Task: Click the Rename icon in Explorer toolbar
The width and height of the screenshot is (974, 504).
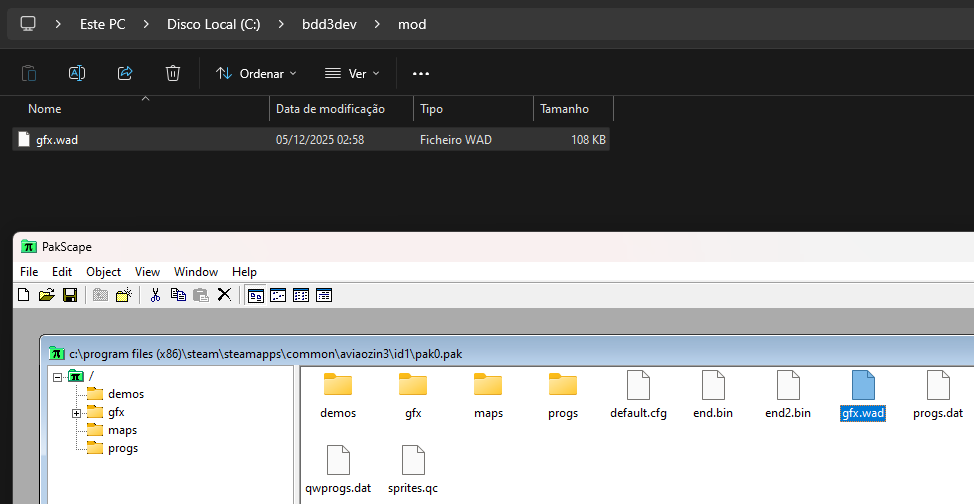Action: pos(77,73)
